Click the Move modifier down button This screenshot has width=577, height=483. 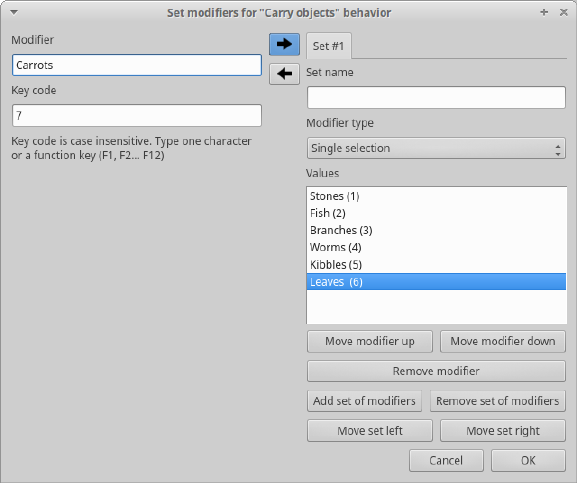[x=503, y=341]
